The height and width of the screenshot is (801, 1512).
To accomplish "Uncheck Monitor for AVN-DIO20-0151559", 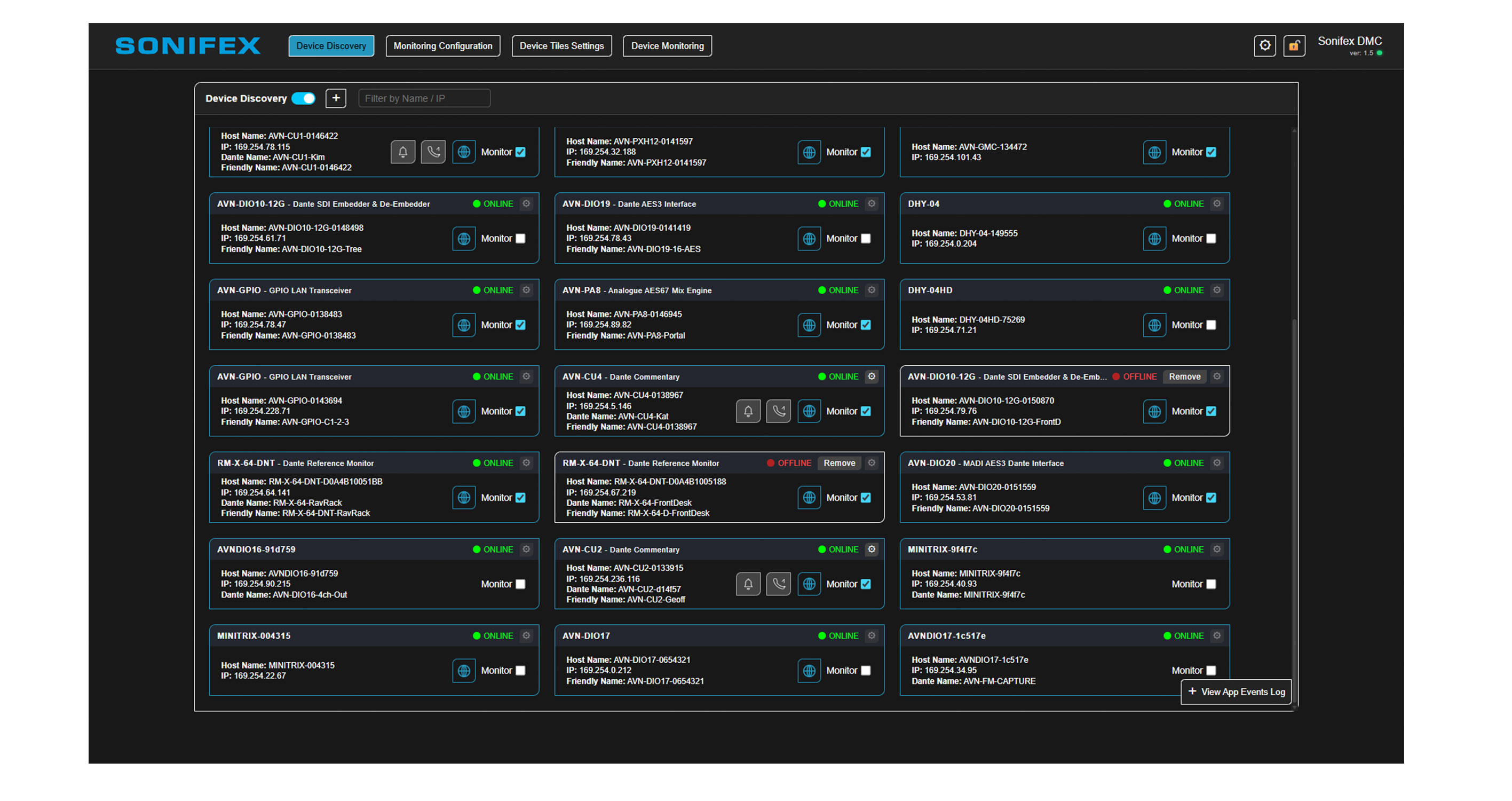I will tap(1210, 497).
